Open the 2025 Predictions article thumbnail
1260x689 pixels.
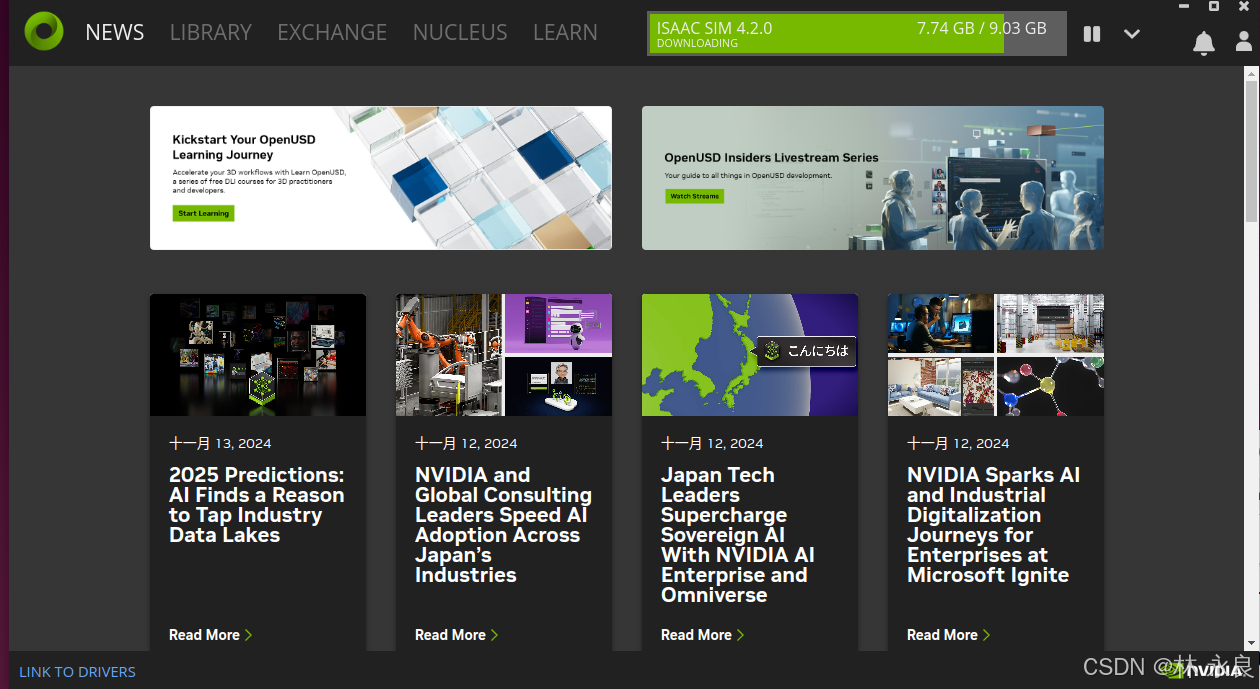point(258,355)
